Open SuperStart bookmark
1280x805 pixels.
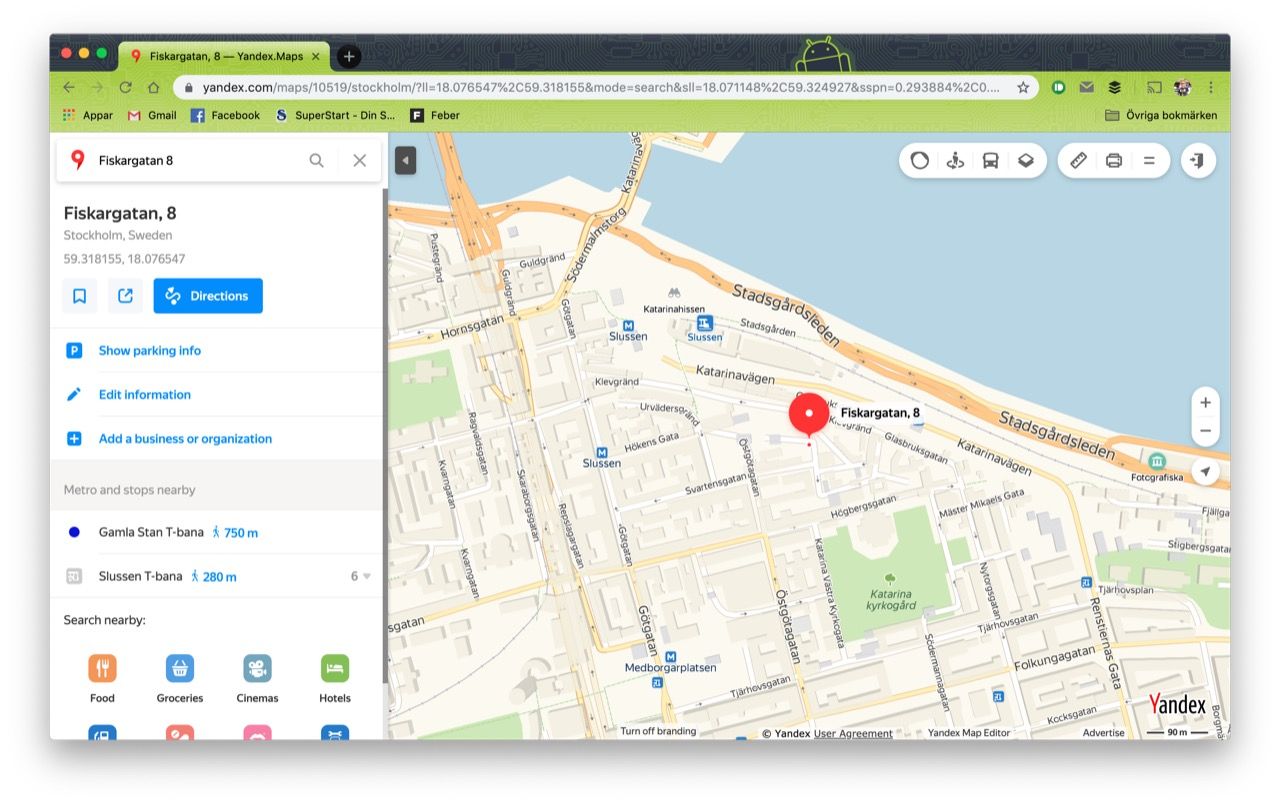click(x=335, y=115)
